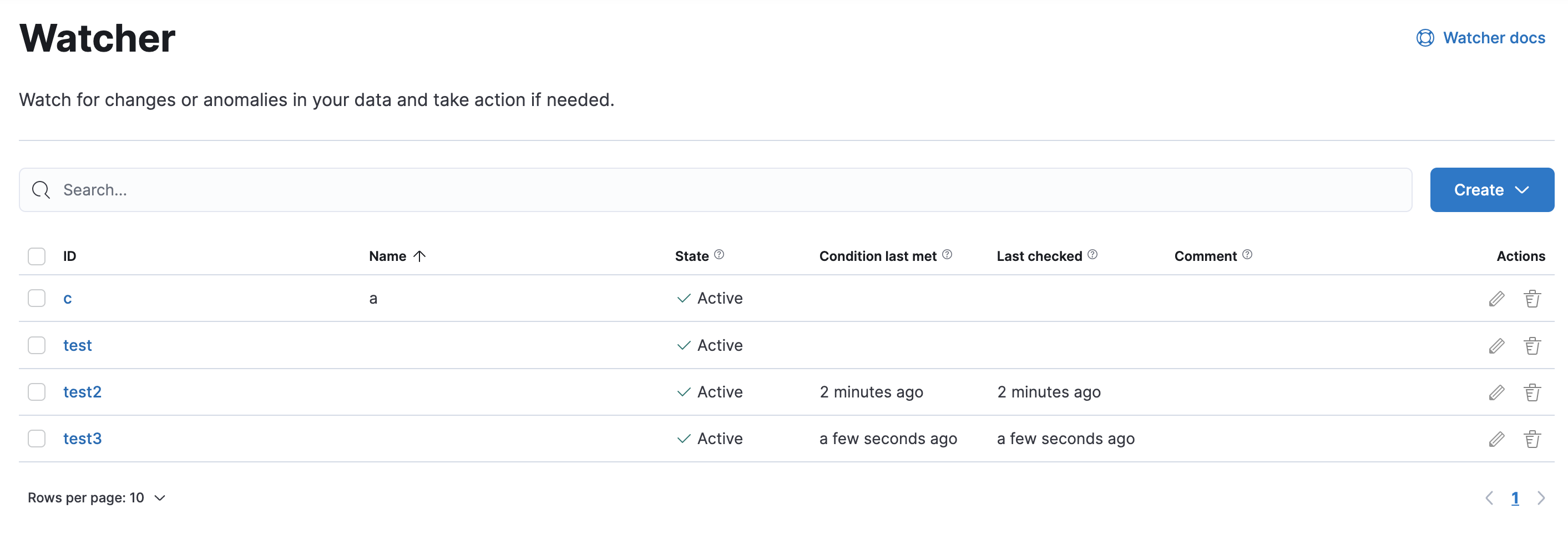This screenshot has height=554, width=1568.
Task: Open the test2 watch link
Action: pyautogui.click(x=82, y=392)
